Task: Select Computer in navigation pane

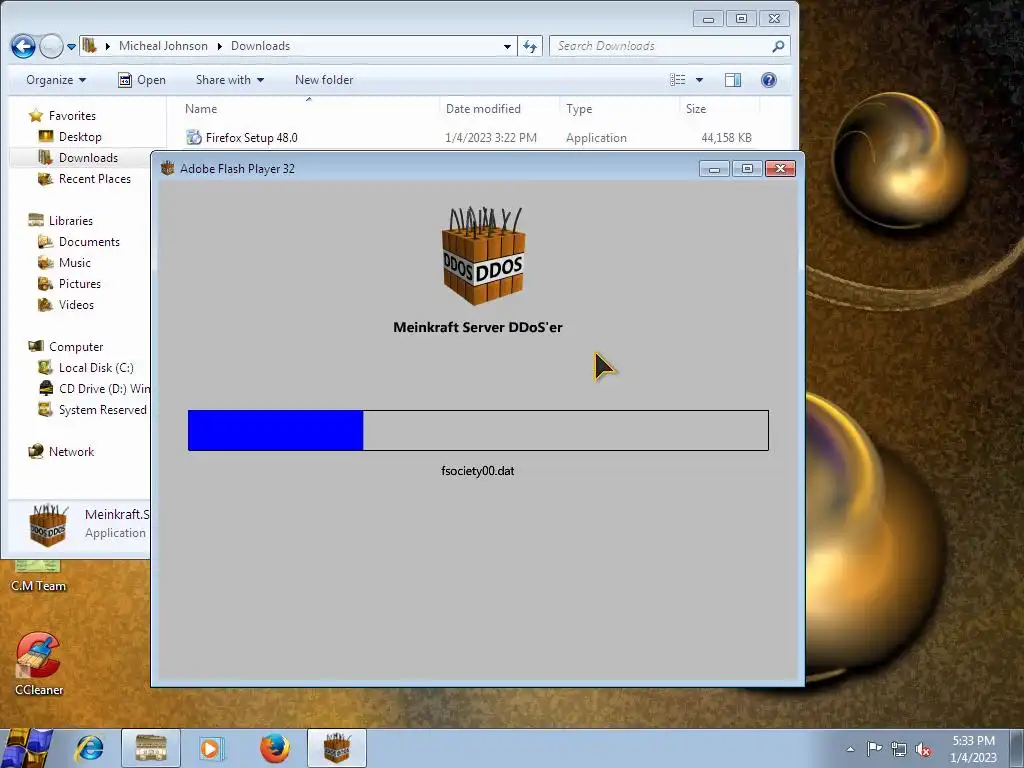Action: [x=76, y=347]
